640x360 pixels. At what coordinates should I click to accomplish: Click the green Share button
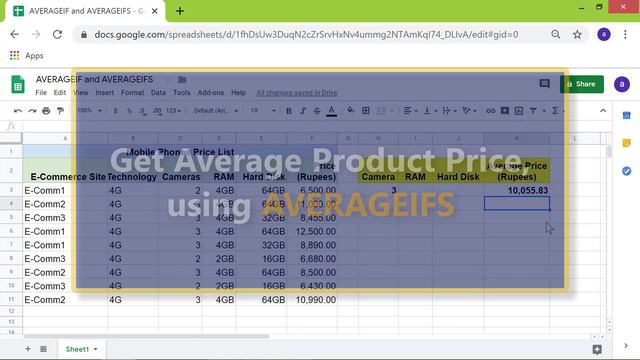pyautogui.click(x=582, y=84)
